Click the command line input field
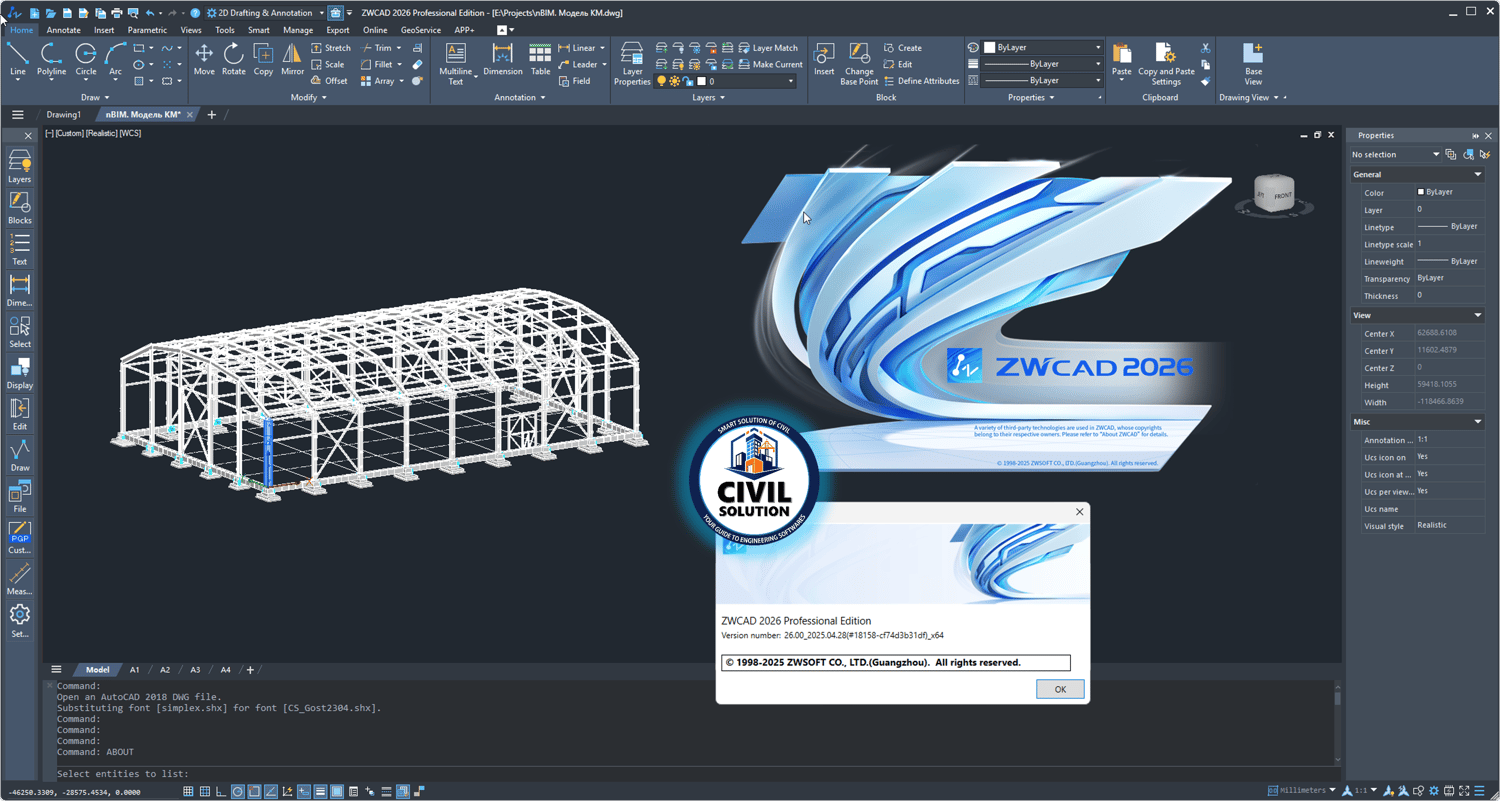Screen dimensions: 1500x801 [690, 774]
